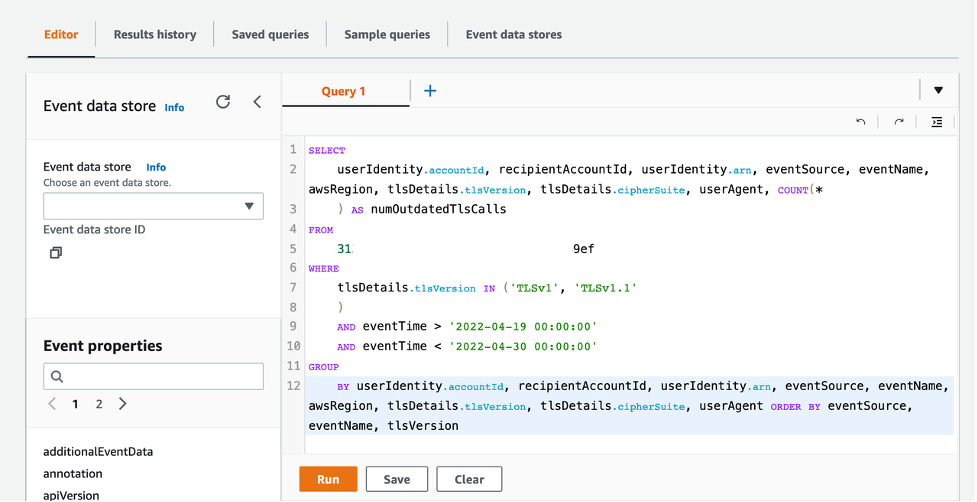Open Info link beside Event data store heading
Image resolution: width=977 pixels, height=502 pixels.
pyautogui.click(x=174, y=107)
